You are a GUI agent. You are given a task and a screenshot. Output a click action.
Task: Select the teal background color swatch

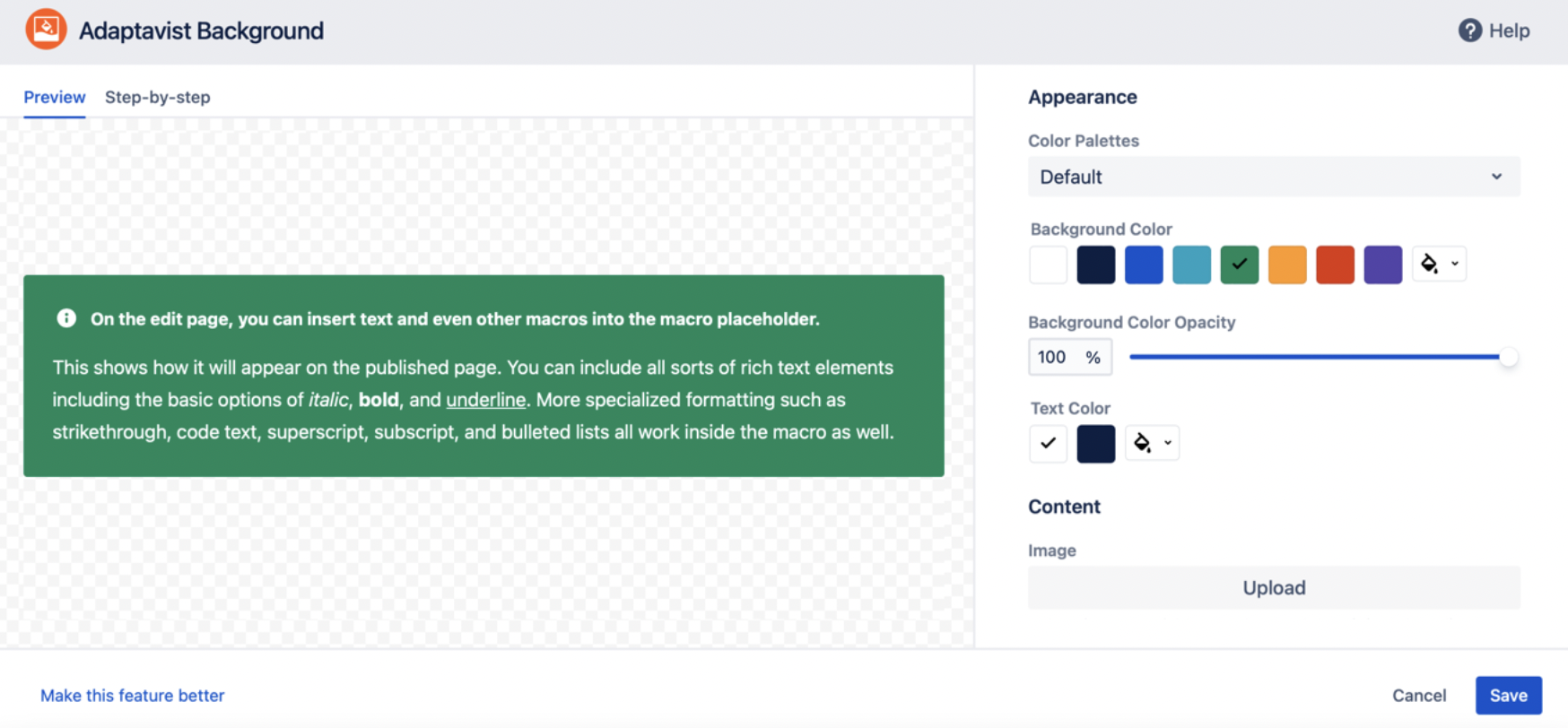pos(1191,264)
